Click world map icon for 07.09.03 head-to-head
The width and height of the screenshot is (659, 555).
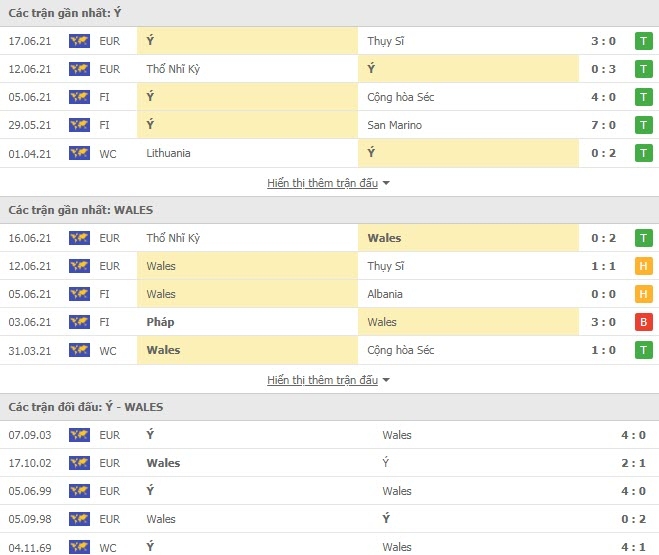(79, 435)
